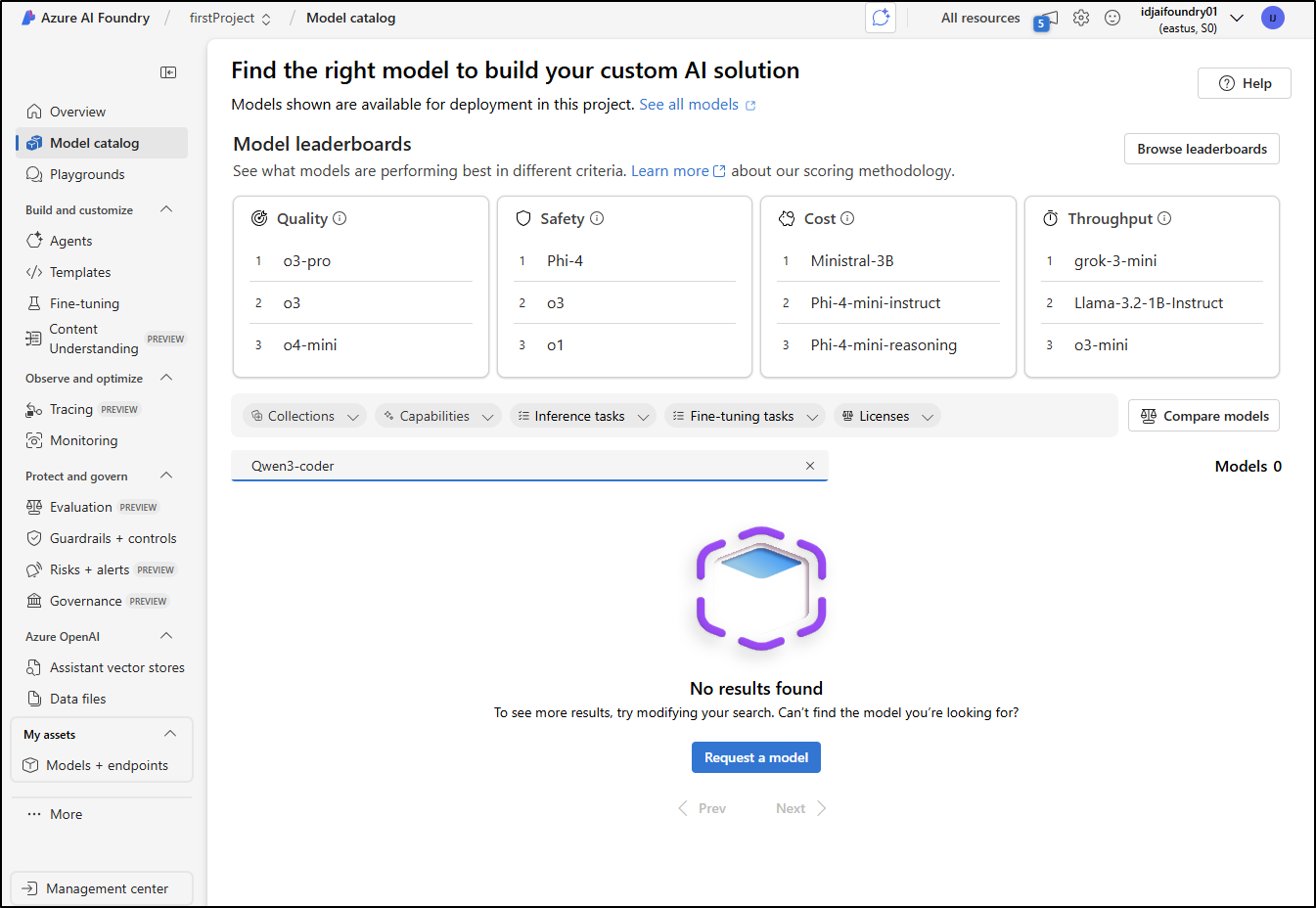1316x908 pixels.
Task: Clear the Qwen3-coder search with the X
Action: [x=810, y=466]
